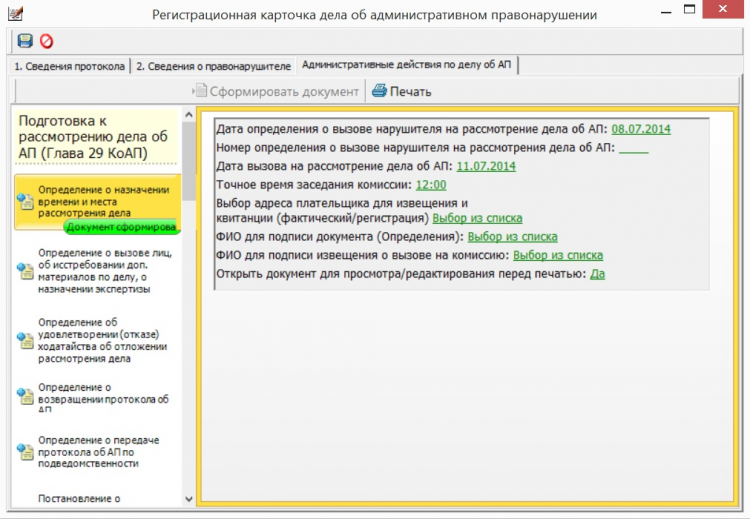
Task: Click label Точное время заседания комиссии
Action: (x=314, y=185)
